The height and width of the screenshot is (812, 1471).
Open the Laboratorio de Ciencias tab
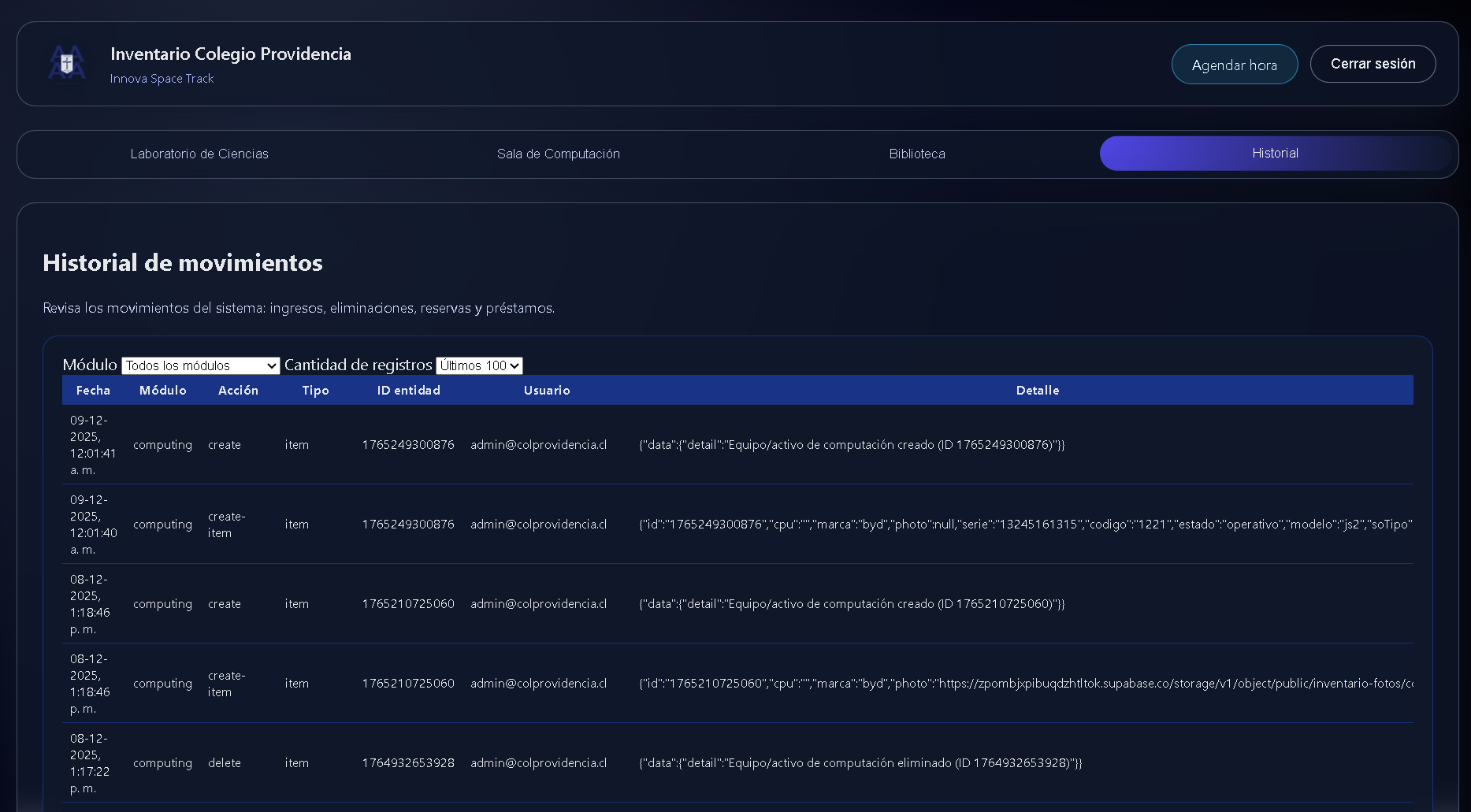[x=199, y=154]
